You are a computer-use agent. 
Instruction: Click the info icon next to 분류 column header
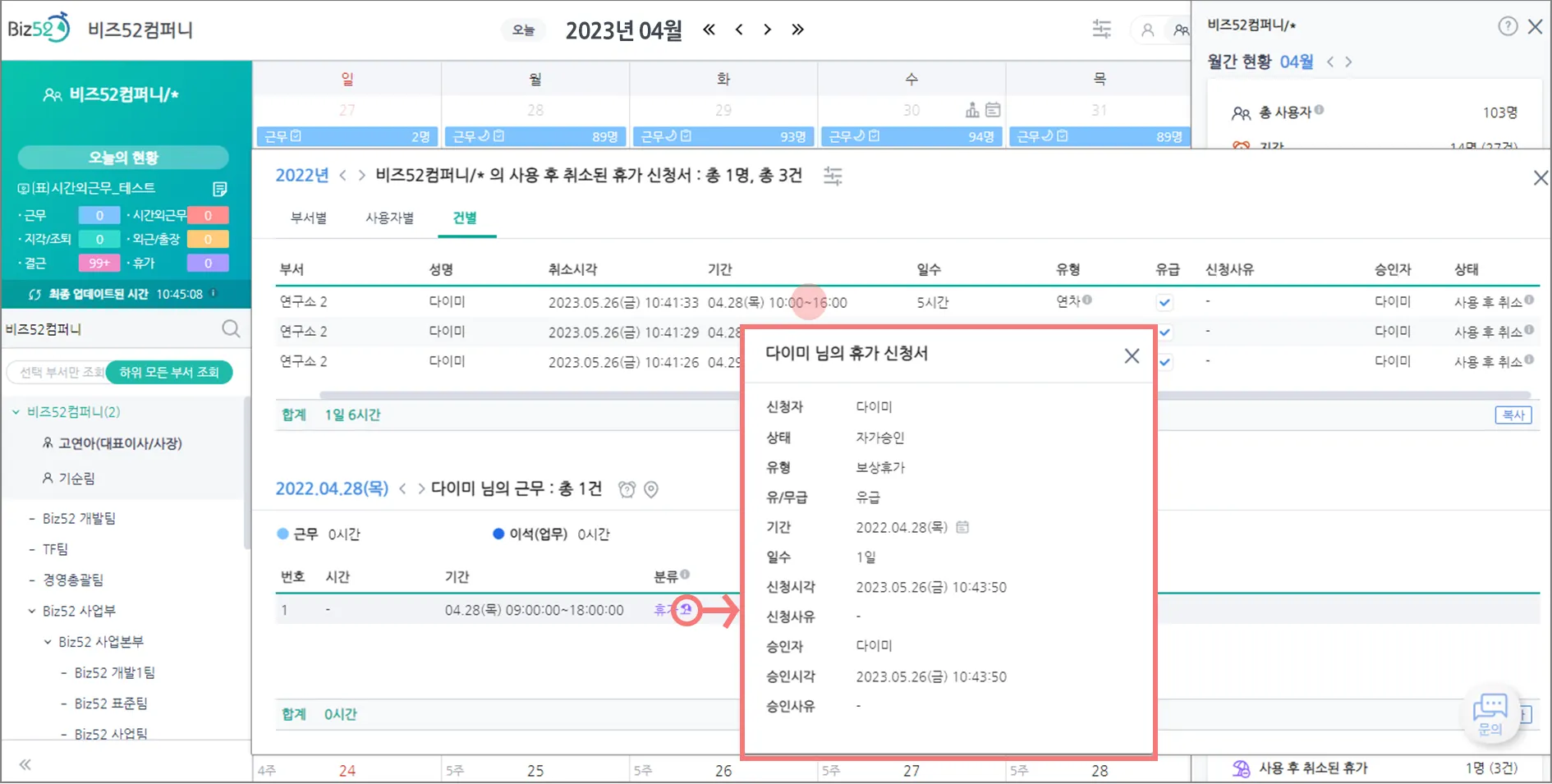[x=685, y=575]
